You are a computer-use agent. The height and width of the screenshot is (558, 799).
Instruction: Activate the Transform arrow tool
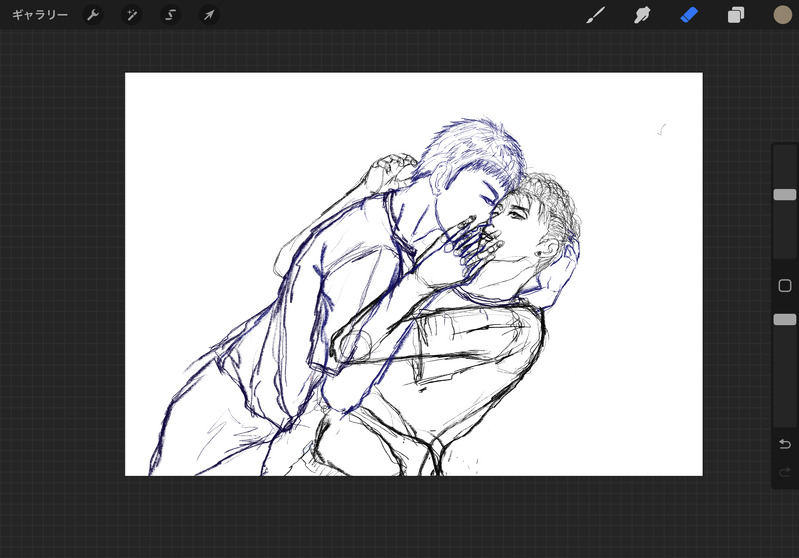tap(209, 15)
